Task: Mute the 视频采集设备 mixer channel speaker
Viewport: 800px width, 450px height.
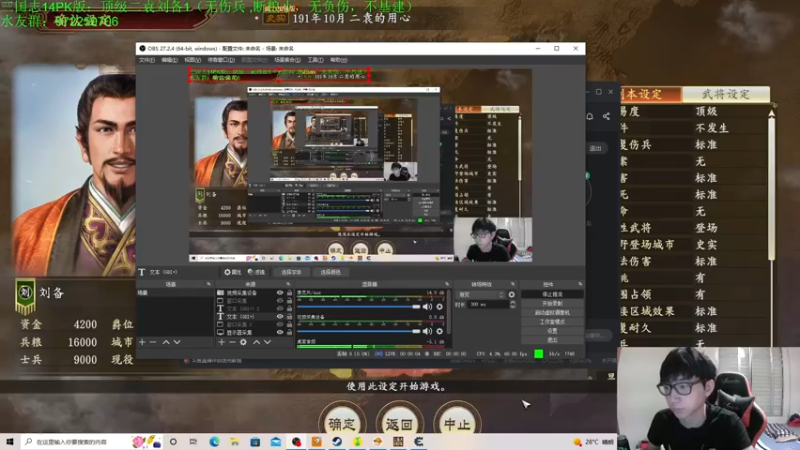Action: (427, 331)
